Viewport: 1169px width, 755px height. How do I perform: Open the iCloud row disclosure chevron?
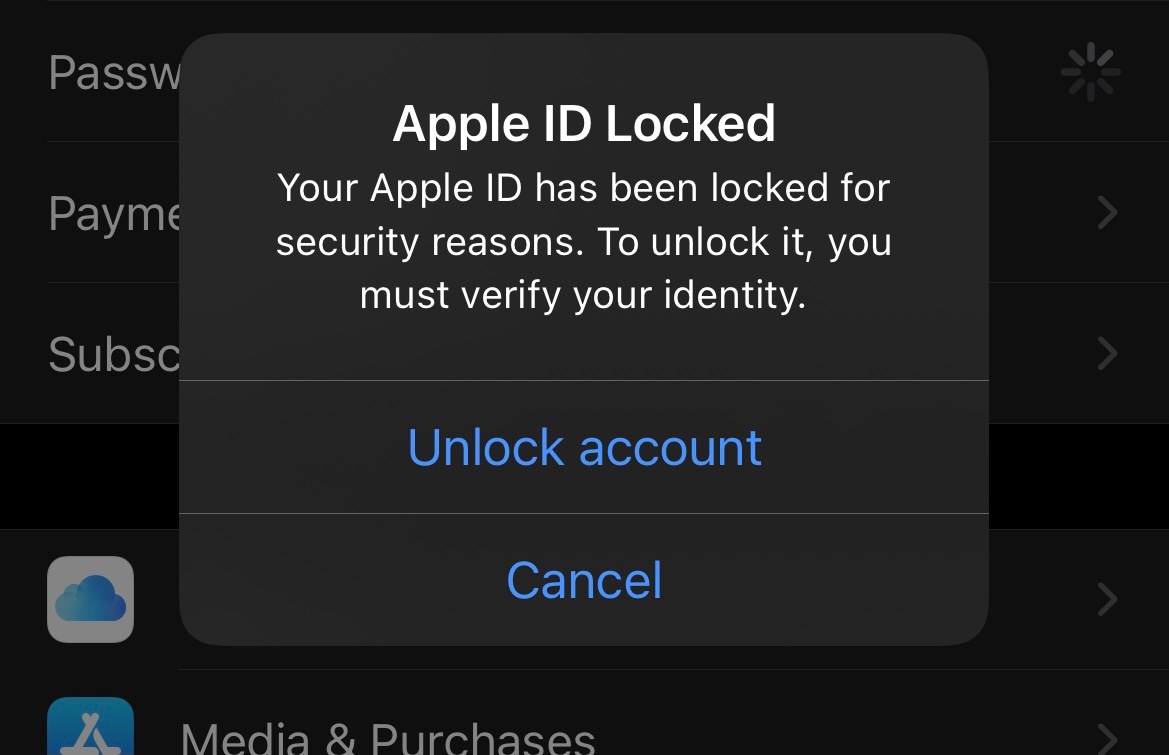coord(1108,599)
